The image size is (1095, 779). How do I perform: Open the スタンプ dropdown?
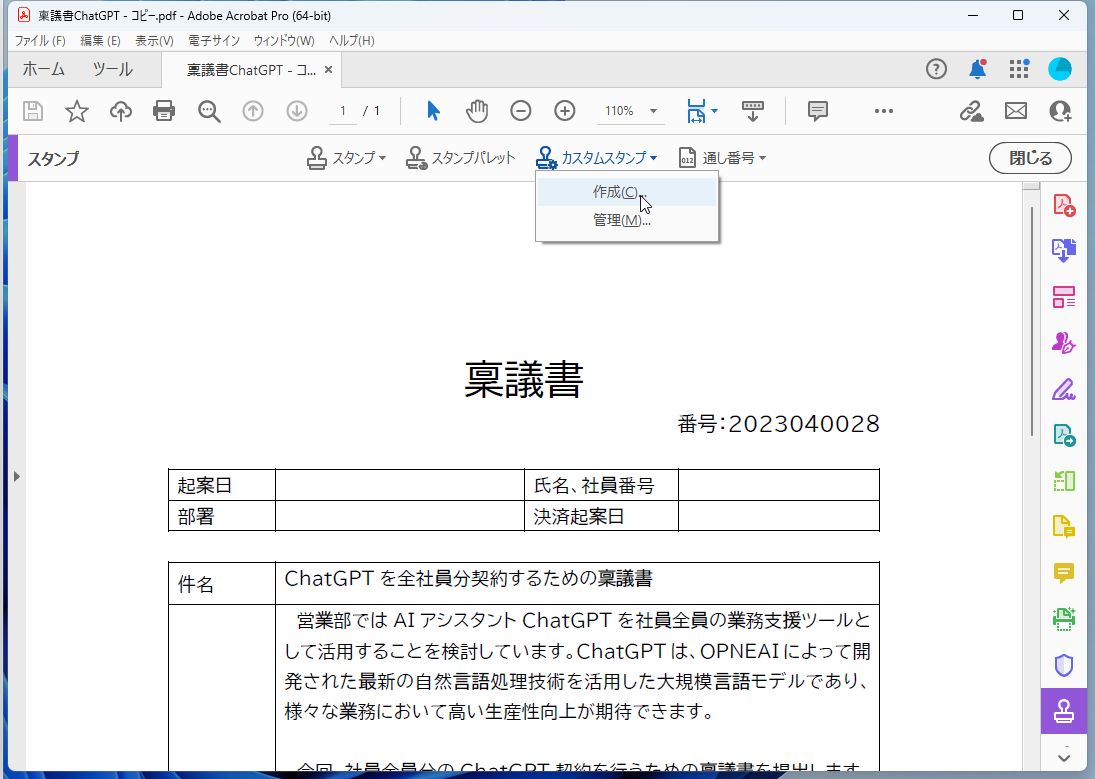[x=346, y=158]
